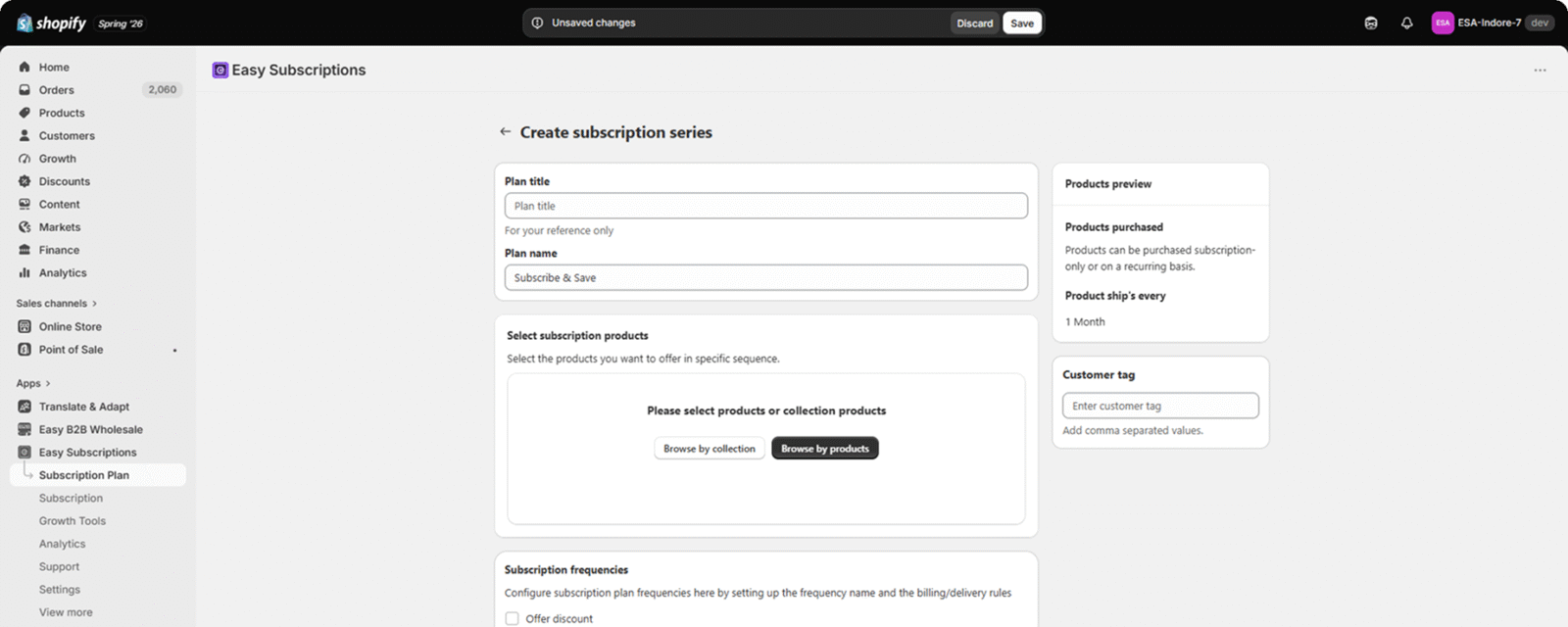Open the ESA-Indore-7 store account menu
The image size is (1568, 627).
point(1493,23)
